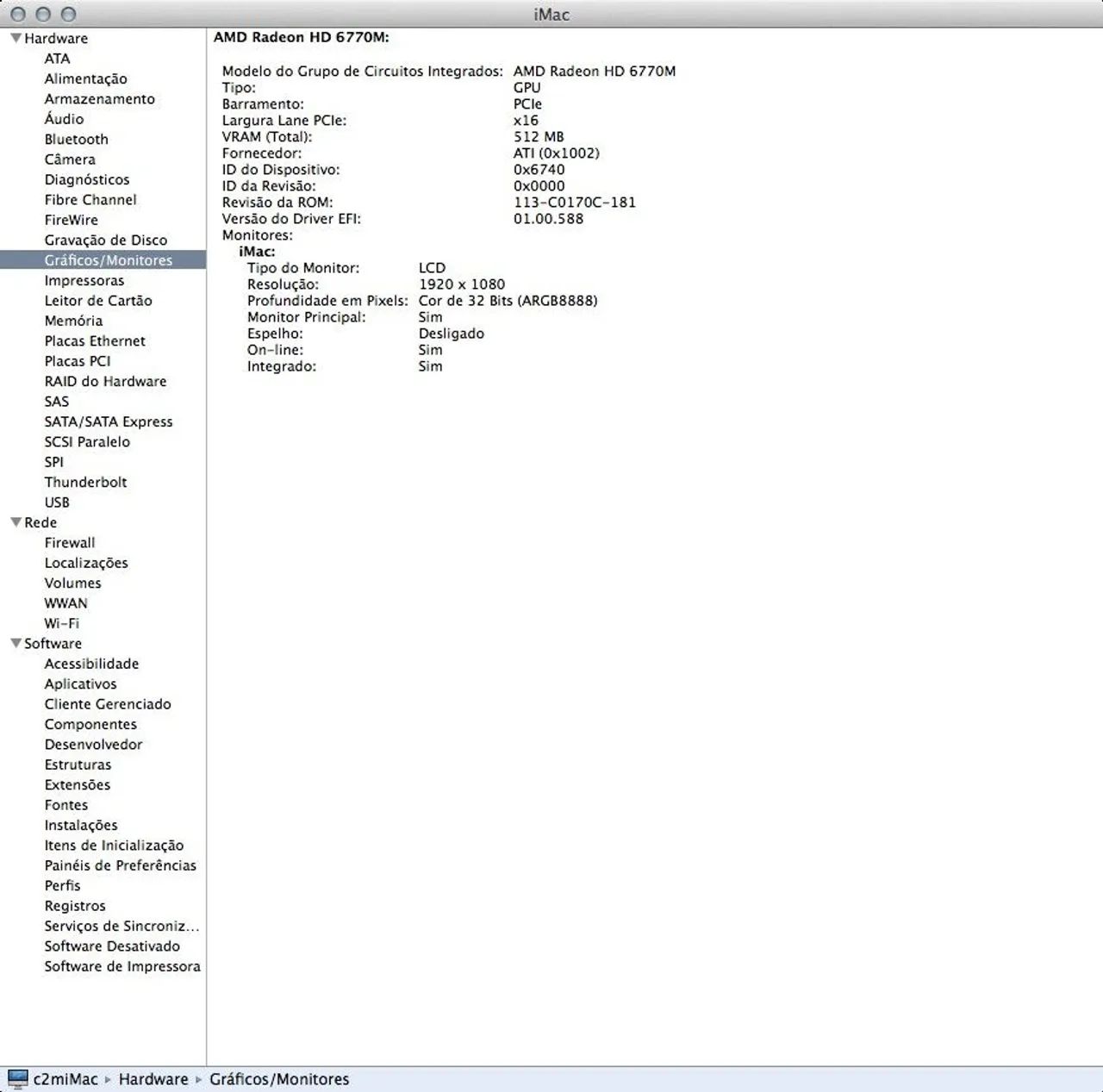Select Perfis in the sidebar

(62, 885)
